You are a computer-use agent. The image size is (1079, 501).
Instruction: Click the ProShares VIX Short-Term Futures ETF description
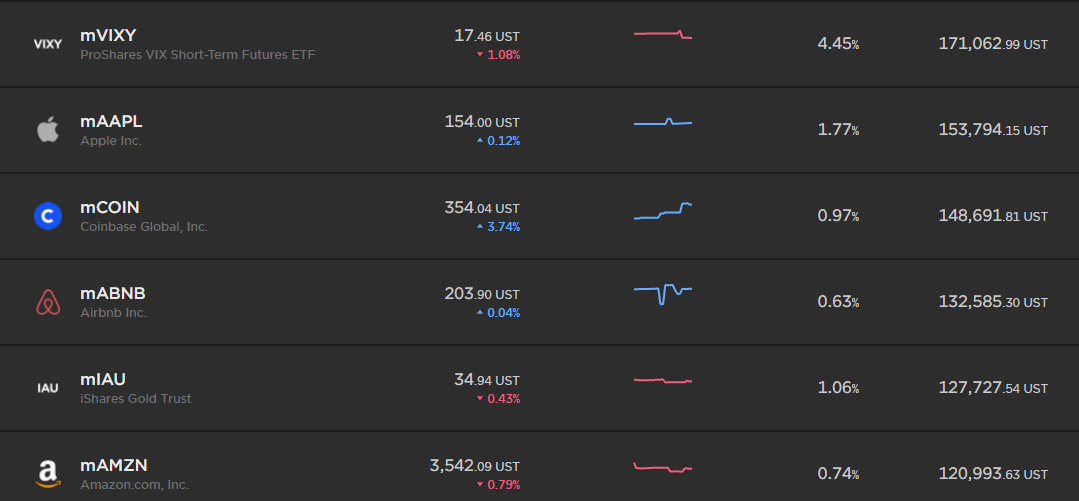pyautogui.click(x=197, y=54)
